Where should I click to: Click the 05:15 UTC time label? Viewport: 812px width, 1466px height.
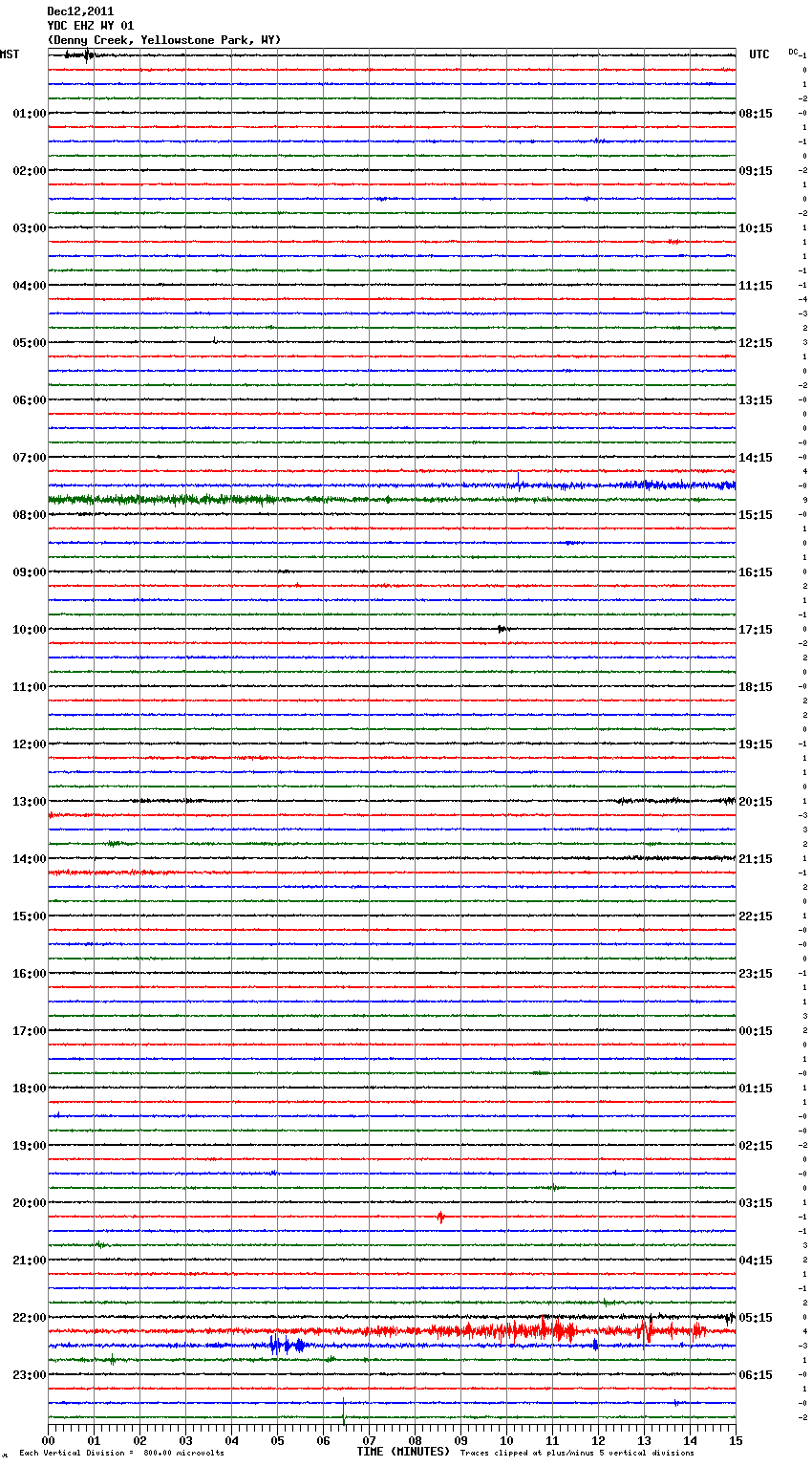click(756, 1318)
